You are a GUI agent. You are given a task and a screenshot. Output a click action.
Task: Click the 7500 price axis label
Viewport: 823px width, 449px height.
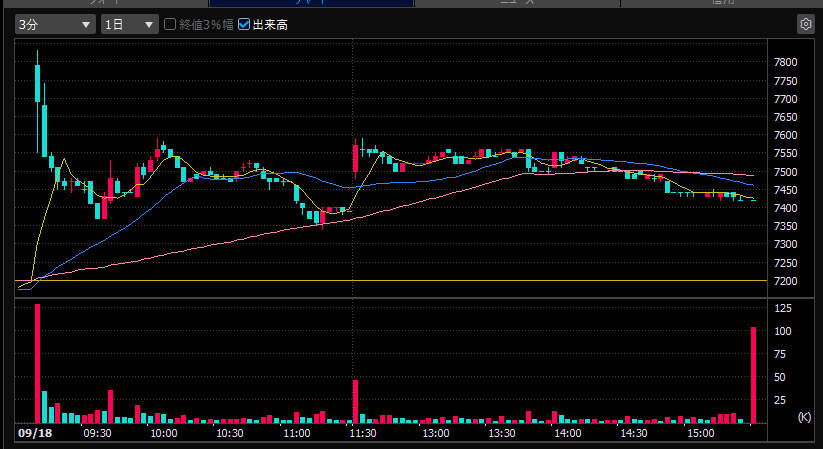point(786,172)
